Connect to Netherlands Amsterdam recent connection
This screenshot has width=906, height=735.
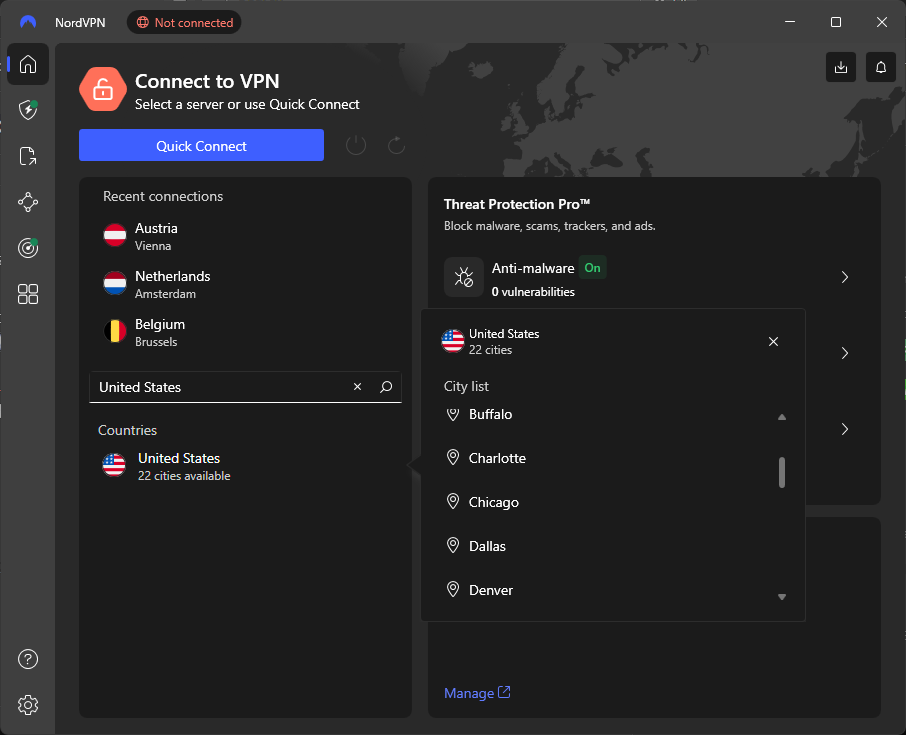(246, 284)
